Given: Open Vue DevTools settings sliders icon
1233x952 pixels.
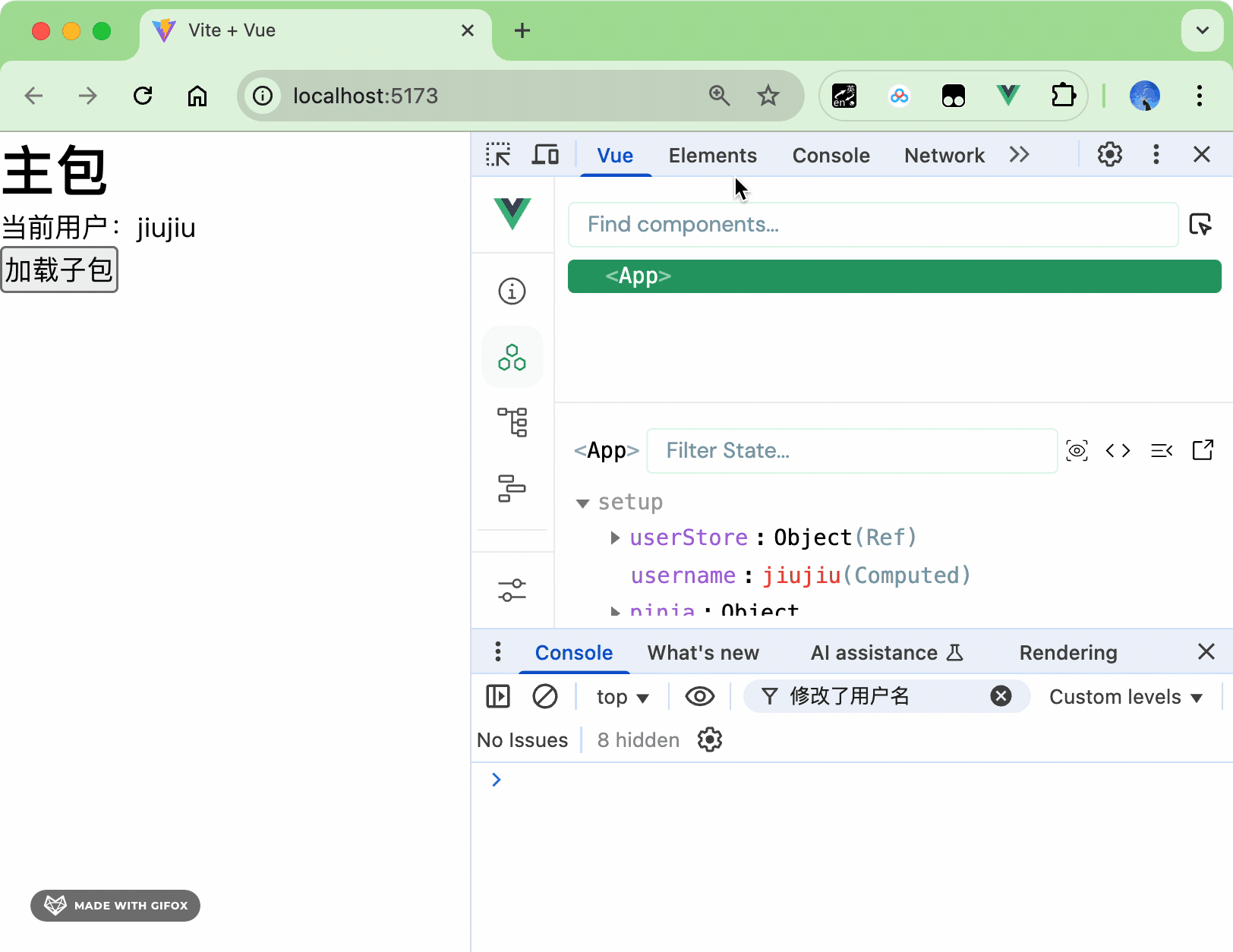Looking at the screenshot, I should (x=512, y=590).
